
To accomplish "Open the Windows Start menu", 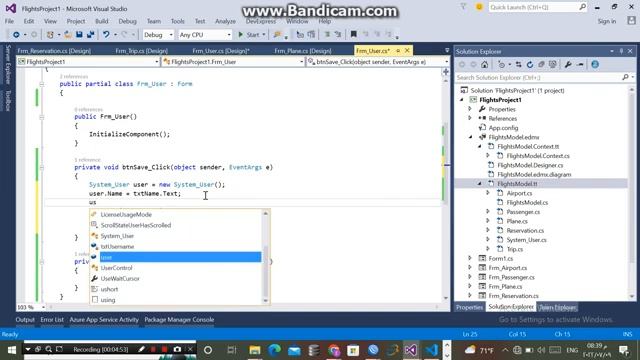I will pos(11,350).
